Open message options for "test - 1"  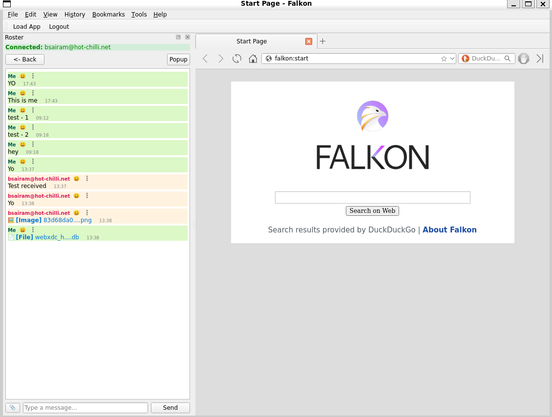point(33,110)
